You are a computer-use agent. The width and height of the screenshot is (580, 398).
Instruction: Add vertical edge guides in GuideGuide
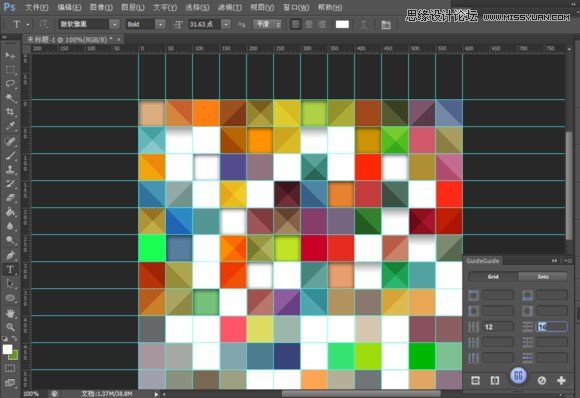click(495, 381)
